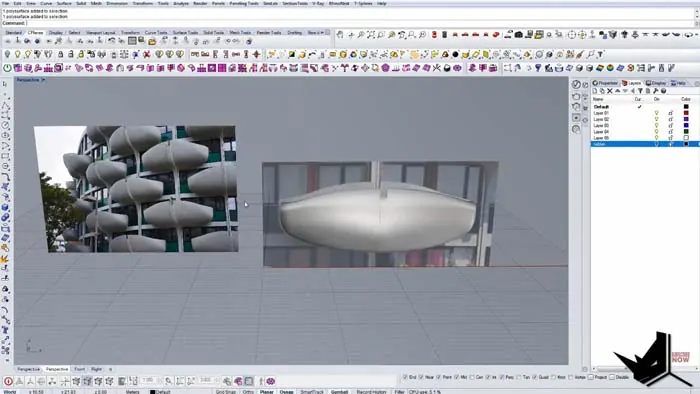Enable the Project osnap checkbox
The width and height of the screenshot is (700, 394).
tap(591, 377)
